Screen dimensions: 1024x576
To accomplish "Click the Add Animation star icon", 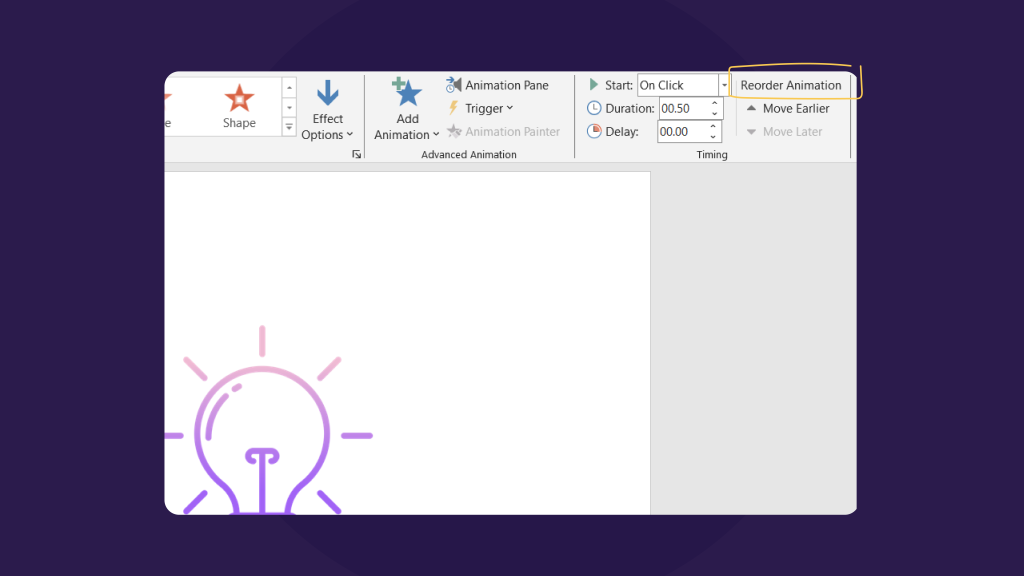I will click(x=406, y=92).
